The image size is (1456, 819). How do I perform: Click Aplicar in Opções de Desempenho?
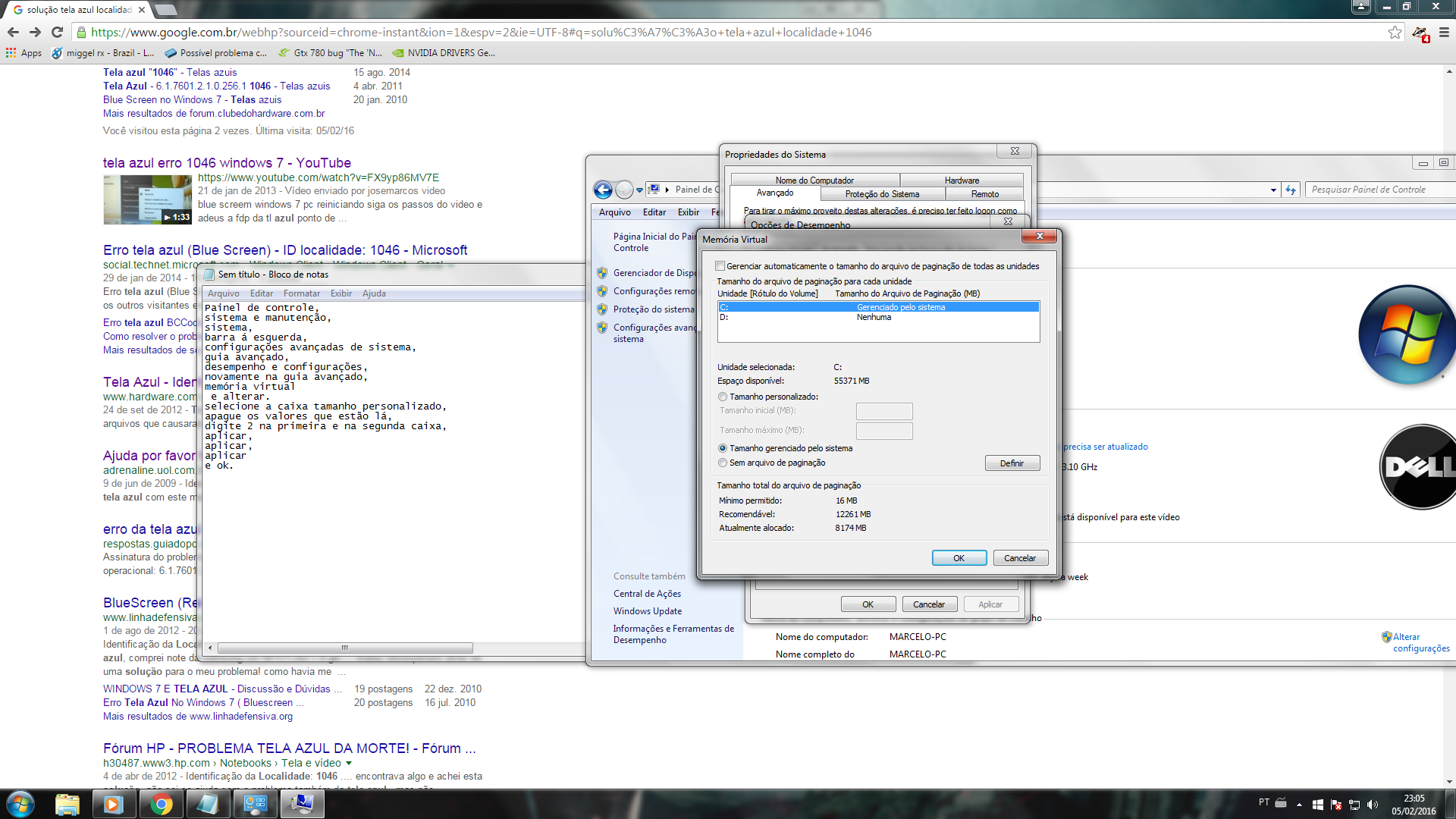(990, 604)
